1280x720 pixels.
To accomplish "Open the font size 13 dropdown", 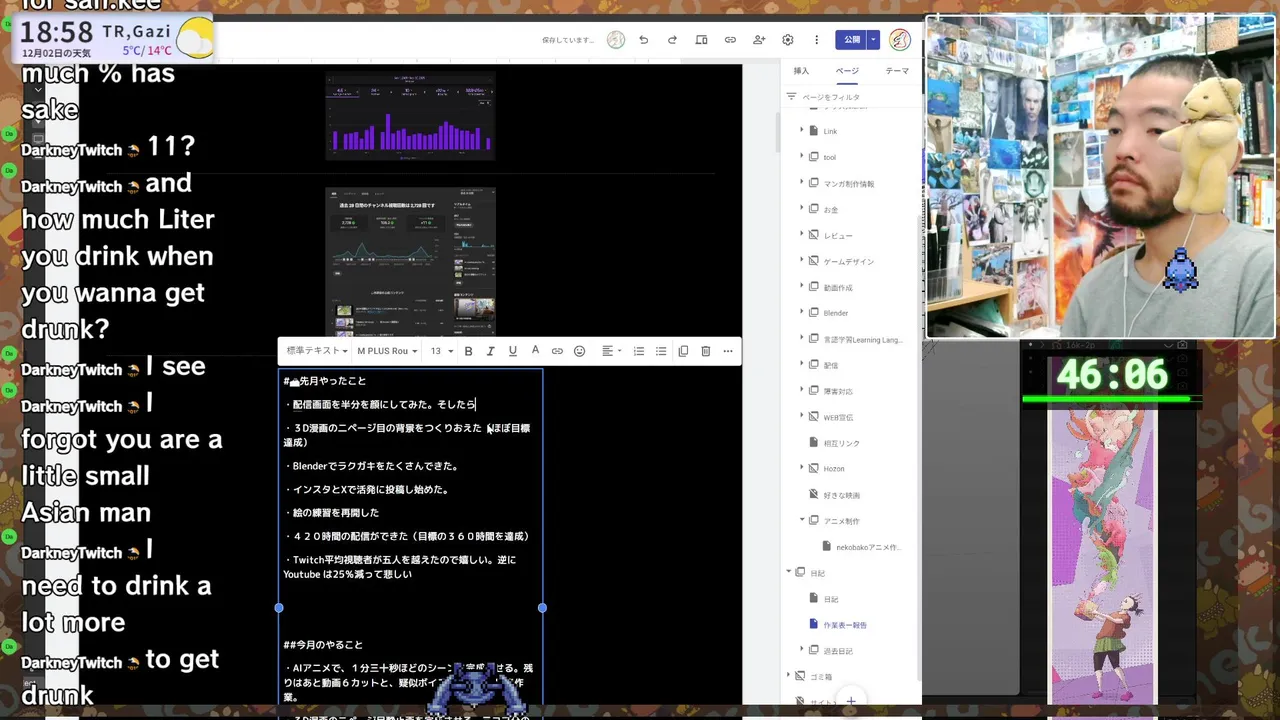I will point(441,351).
